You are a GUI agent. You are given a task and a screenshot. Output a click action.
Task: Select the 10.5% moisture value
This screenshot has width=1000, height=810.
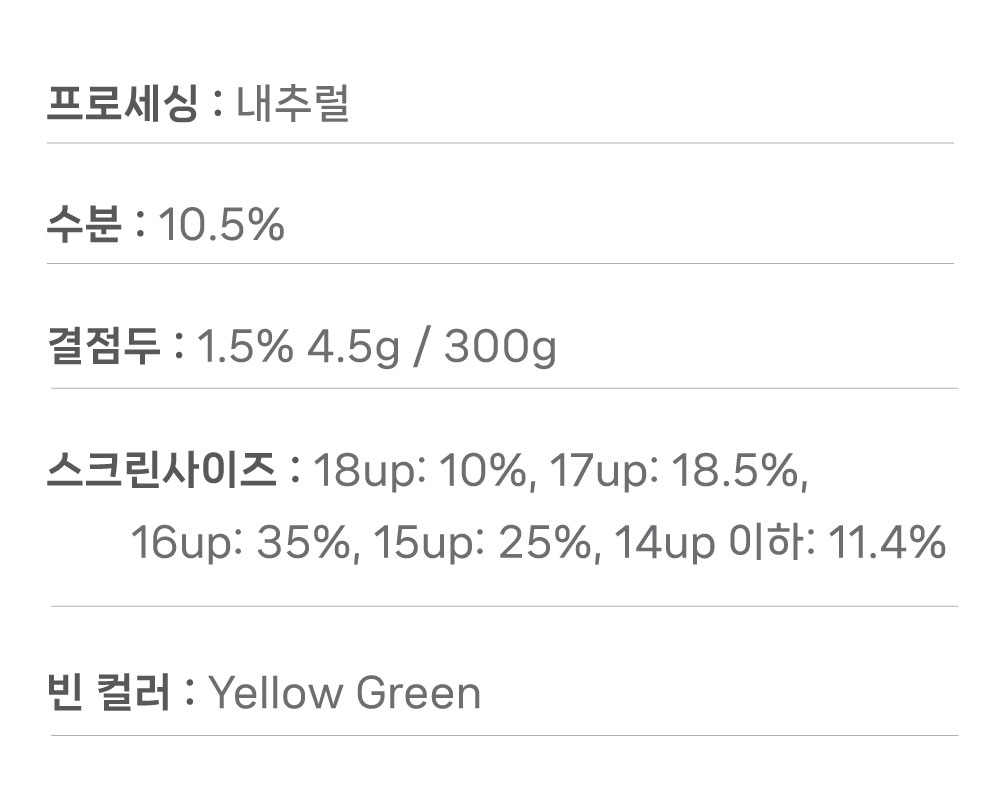click(222, 225)
